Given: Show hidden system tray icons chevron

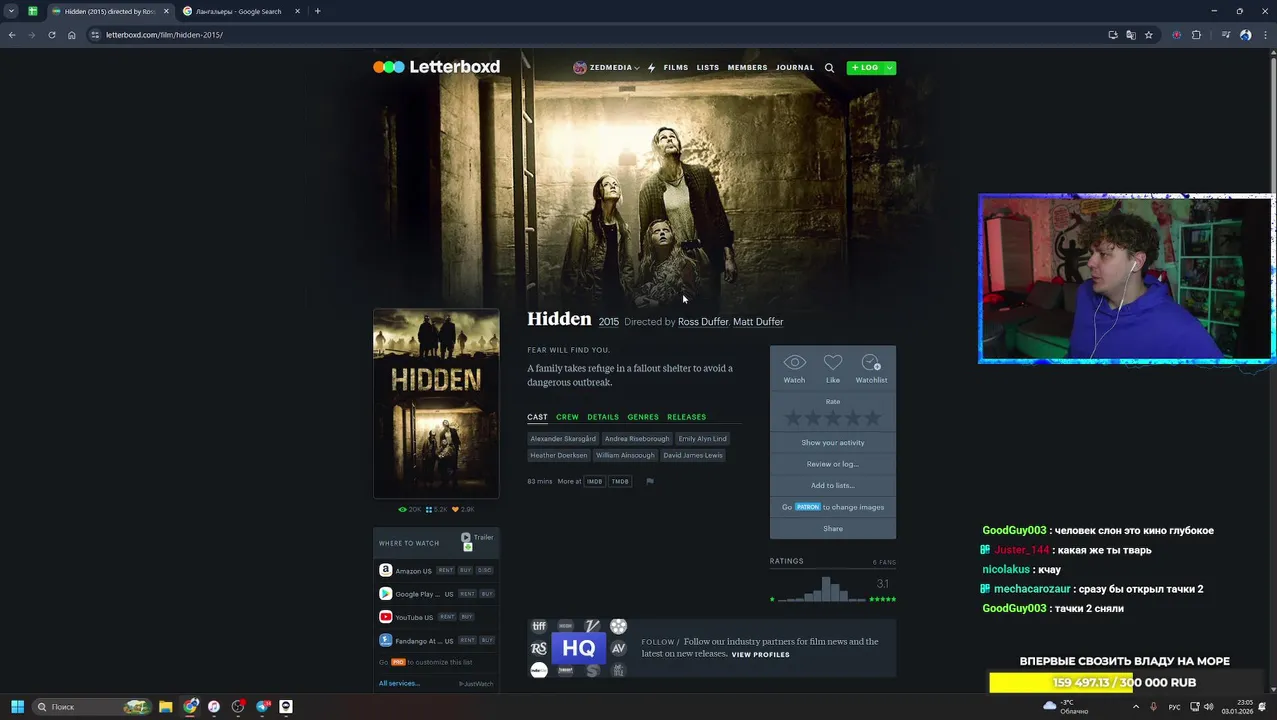Looking at the screenshot, I should point(1135,707).
